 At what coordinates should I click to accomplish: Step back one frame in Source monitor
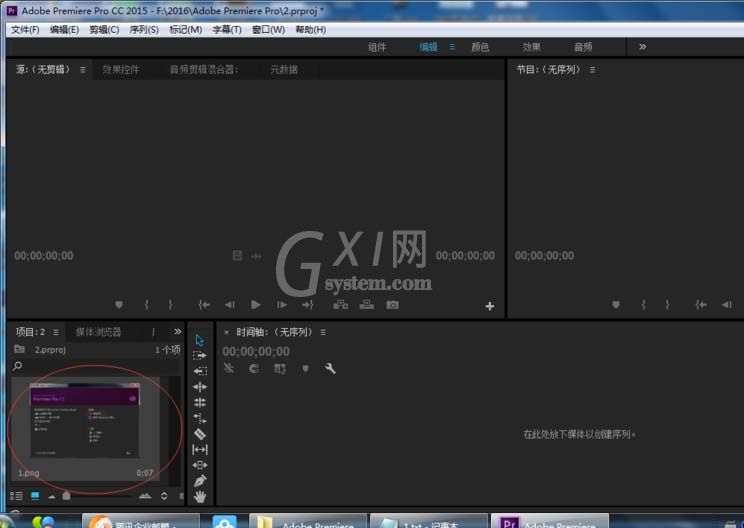point(230,305)
